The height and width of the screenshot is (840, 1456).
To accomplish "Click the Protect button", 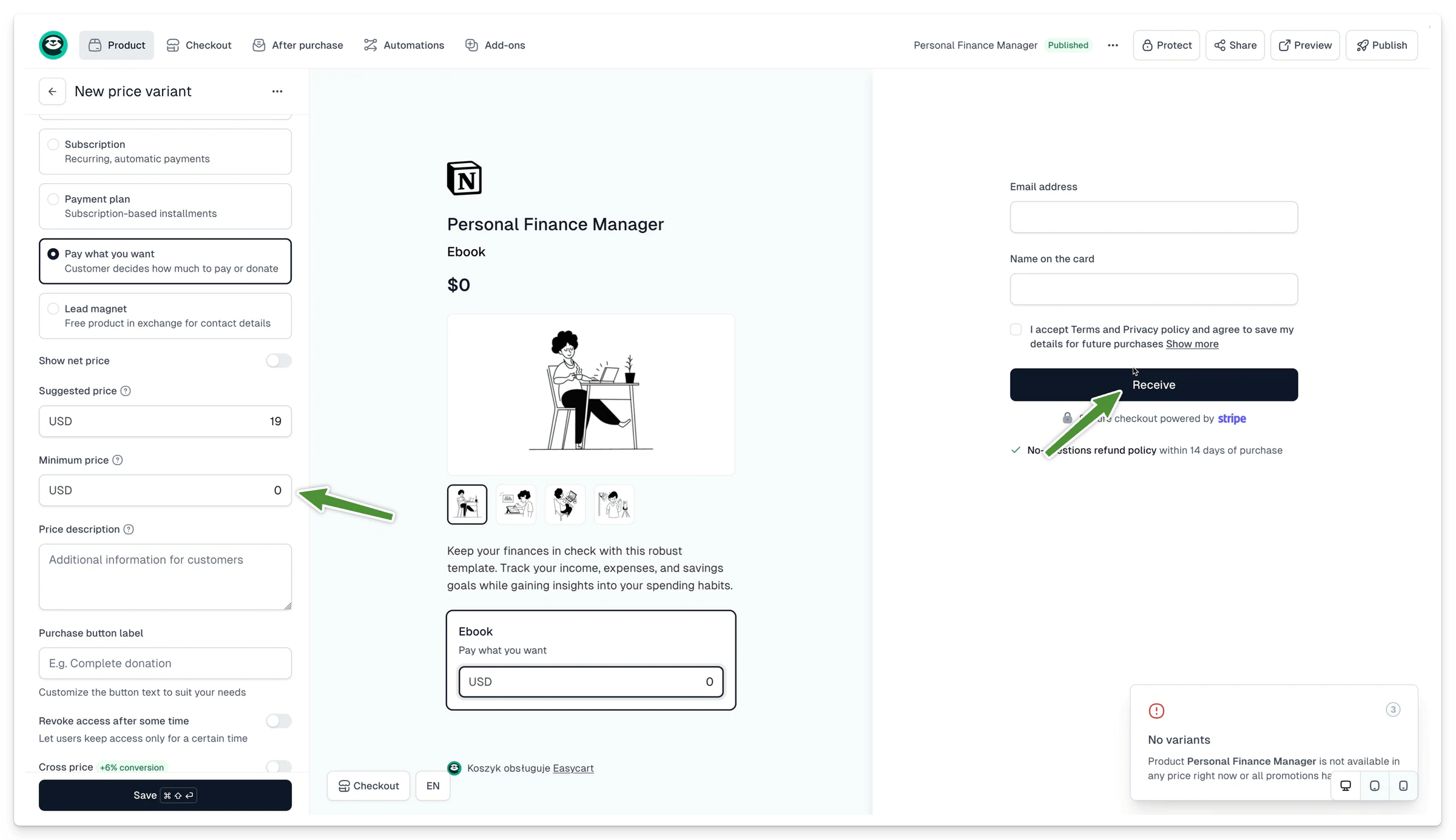I will point(1166,45).
